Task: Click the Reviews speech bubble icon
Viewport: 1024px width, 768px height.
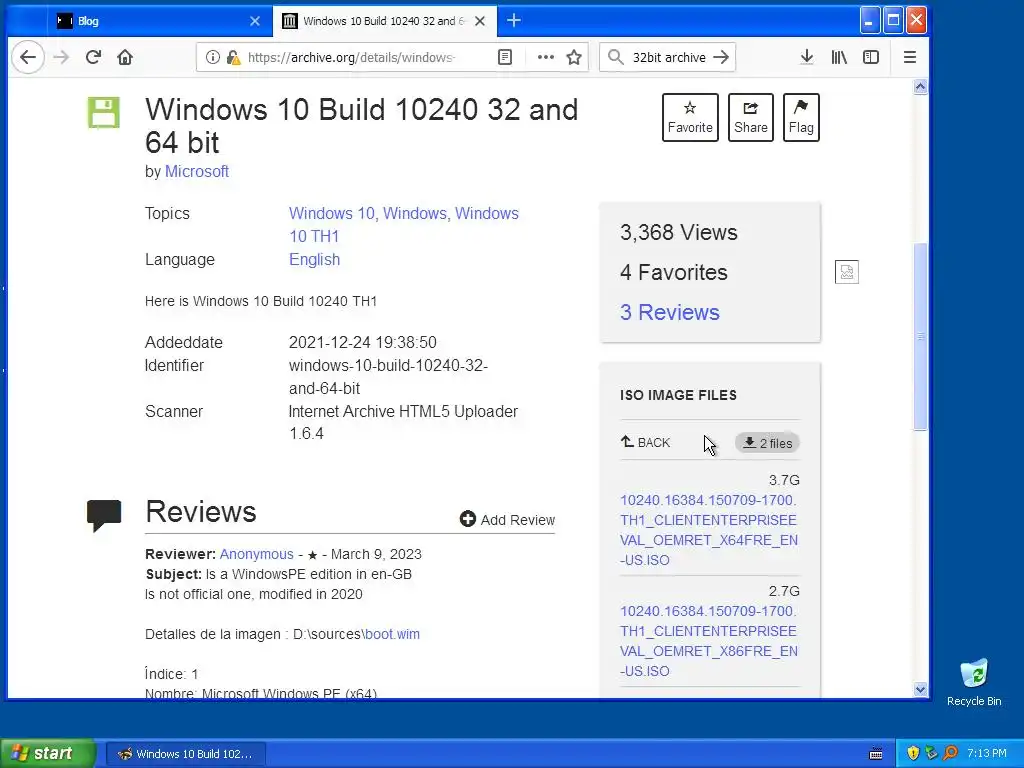Action: [x=104, y=515]
